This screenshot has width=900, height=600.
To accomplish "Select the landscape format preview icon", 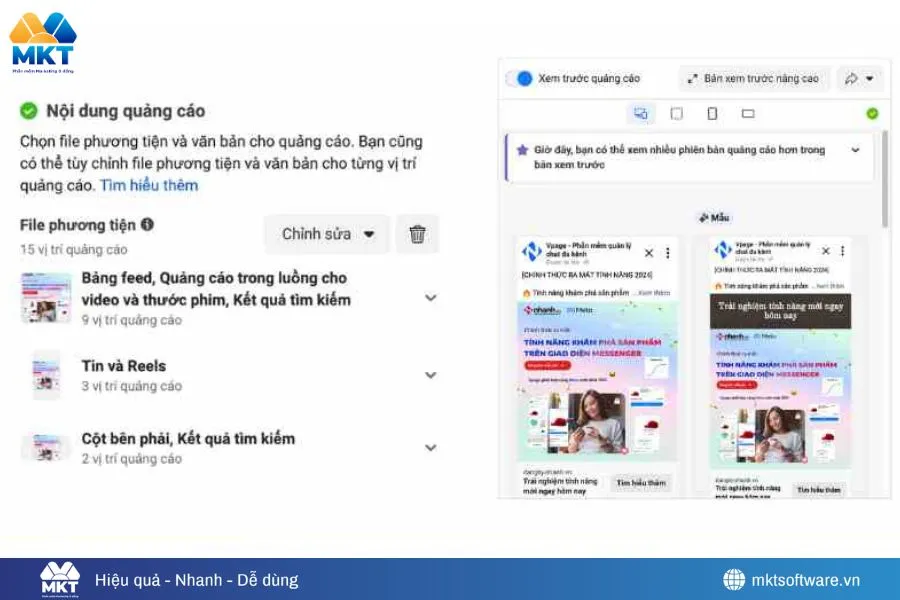I will [748, 114].
